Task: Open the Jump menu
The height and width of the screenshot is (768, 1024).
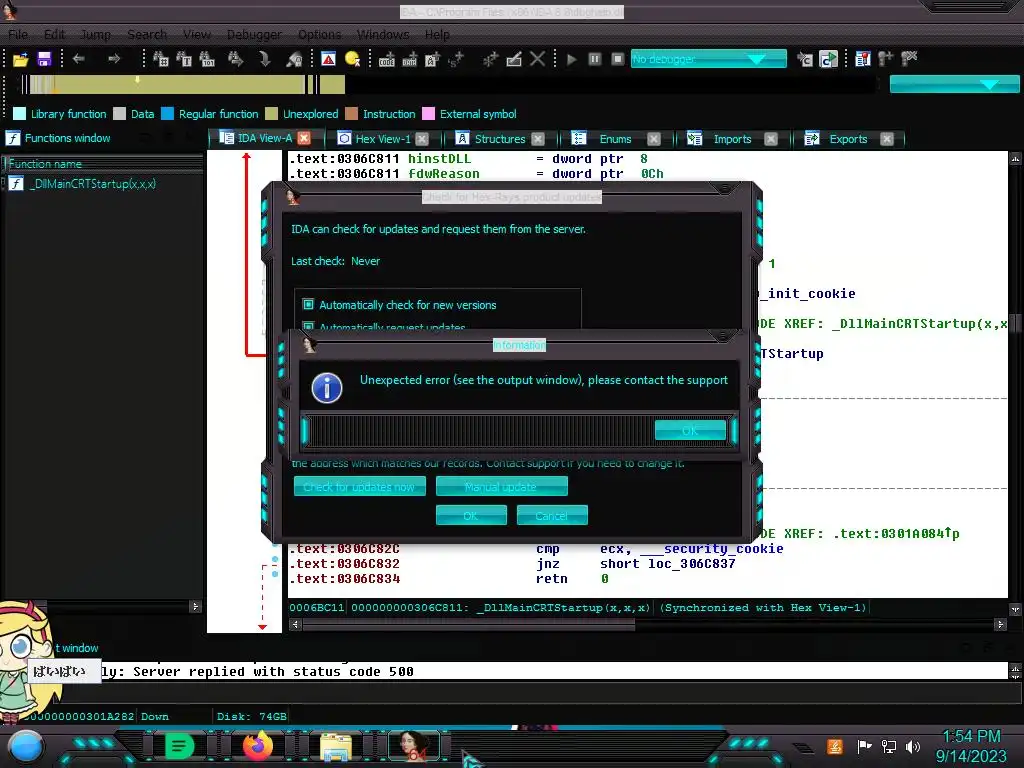Action: [95, 34]
